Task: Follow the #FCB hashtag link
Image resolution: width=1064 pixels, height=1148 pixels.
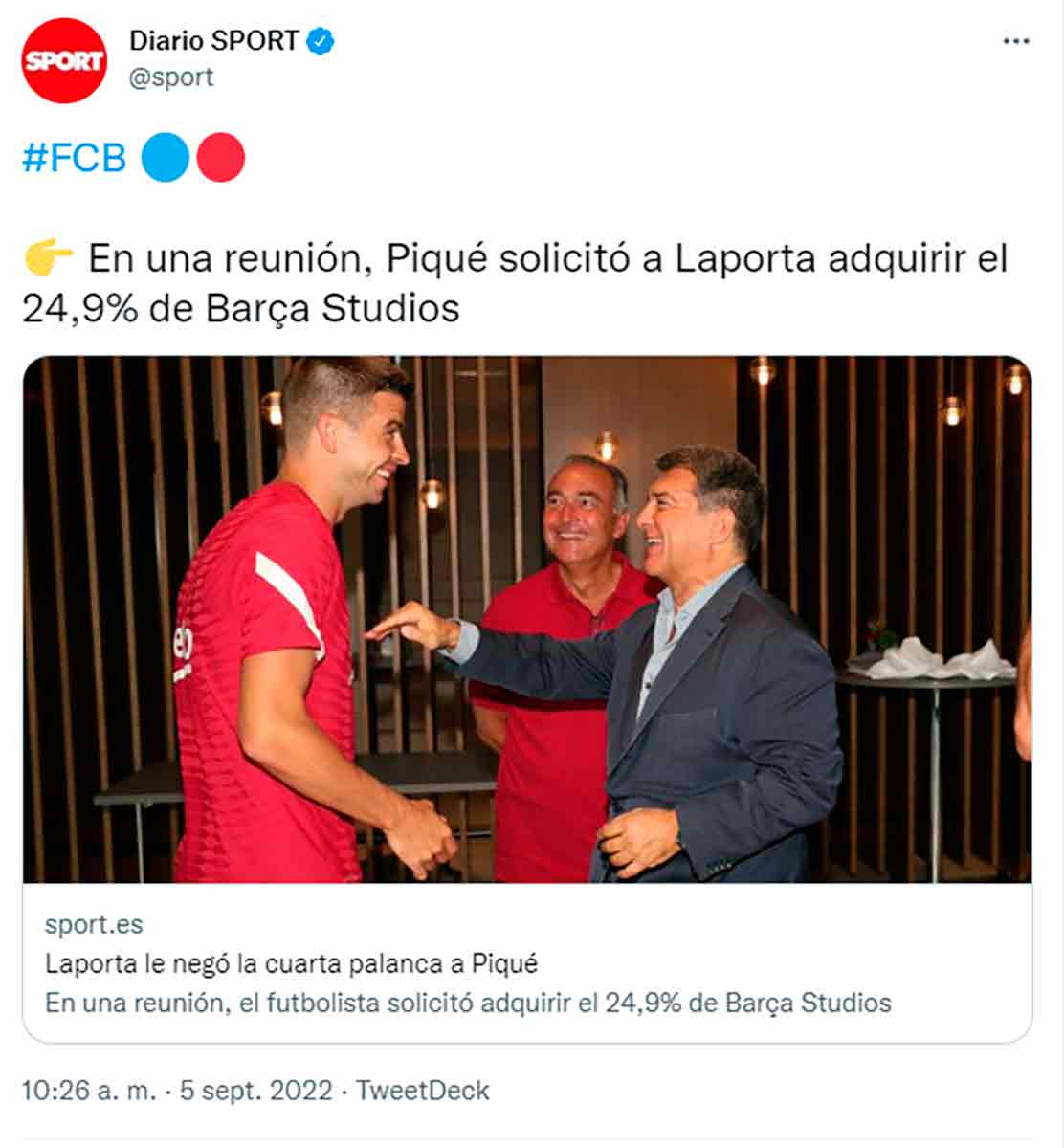Action: coord(75,158)
